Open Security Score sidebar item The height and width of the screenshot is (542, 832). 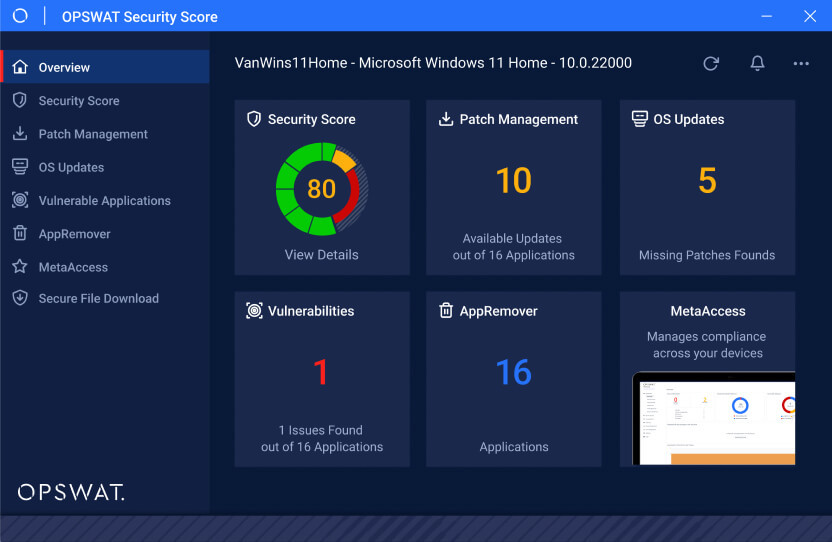click(x=78, y=101)
